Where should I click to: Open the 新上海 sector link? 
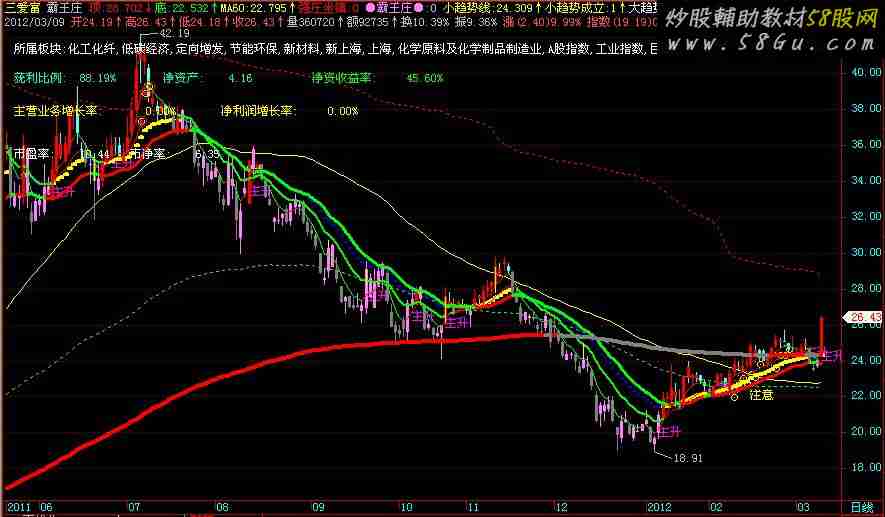[x=344, y=49]
